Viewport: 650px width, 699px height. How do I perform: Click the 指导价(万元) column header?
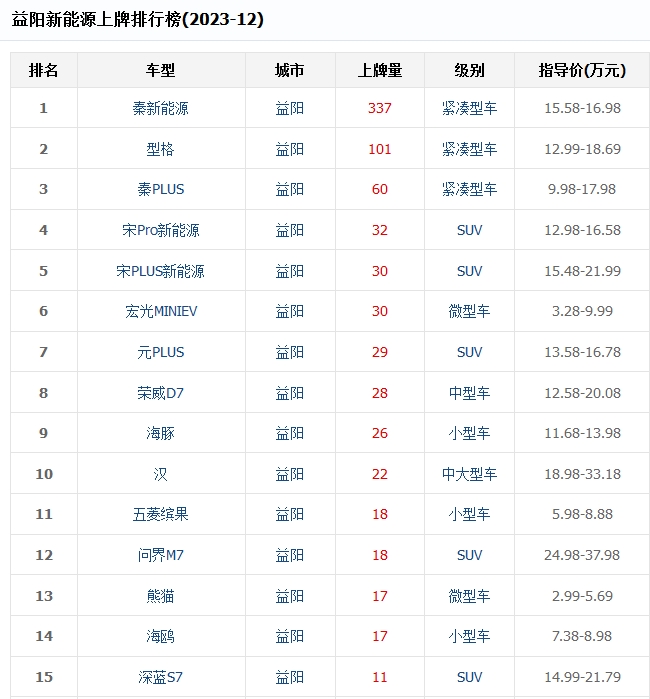[582, 70]
